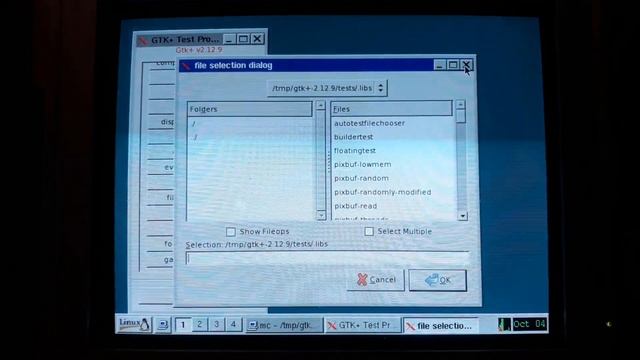This screenshot has height=360, width=640.
Task: Switch to workspace 3
Action: tap(216, 324)
